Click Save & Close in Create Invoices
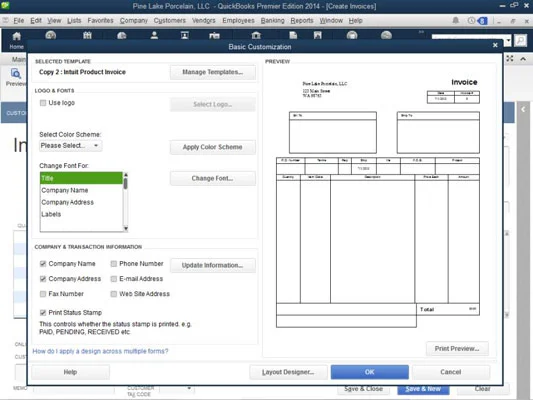The height and width of the screenshot is (400, 533). (363, 389)
